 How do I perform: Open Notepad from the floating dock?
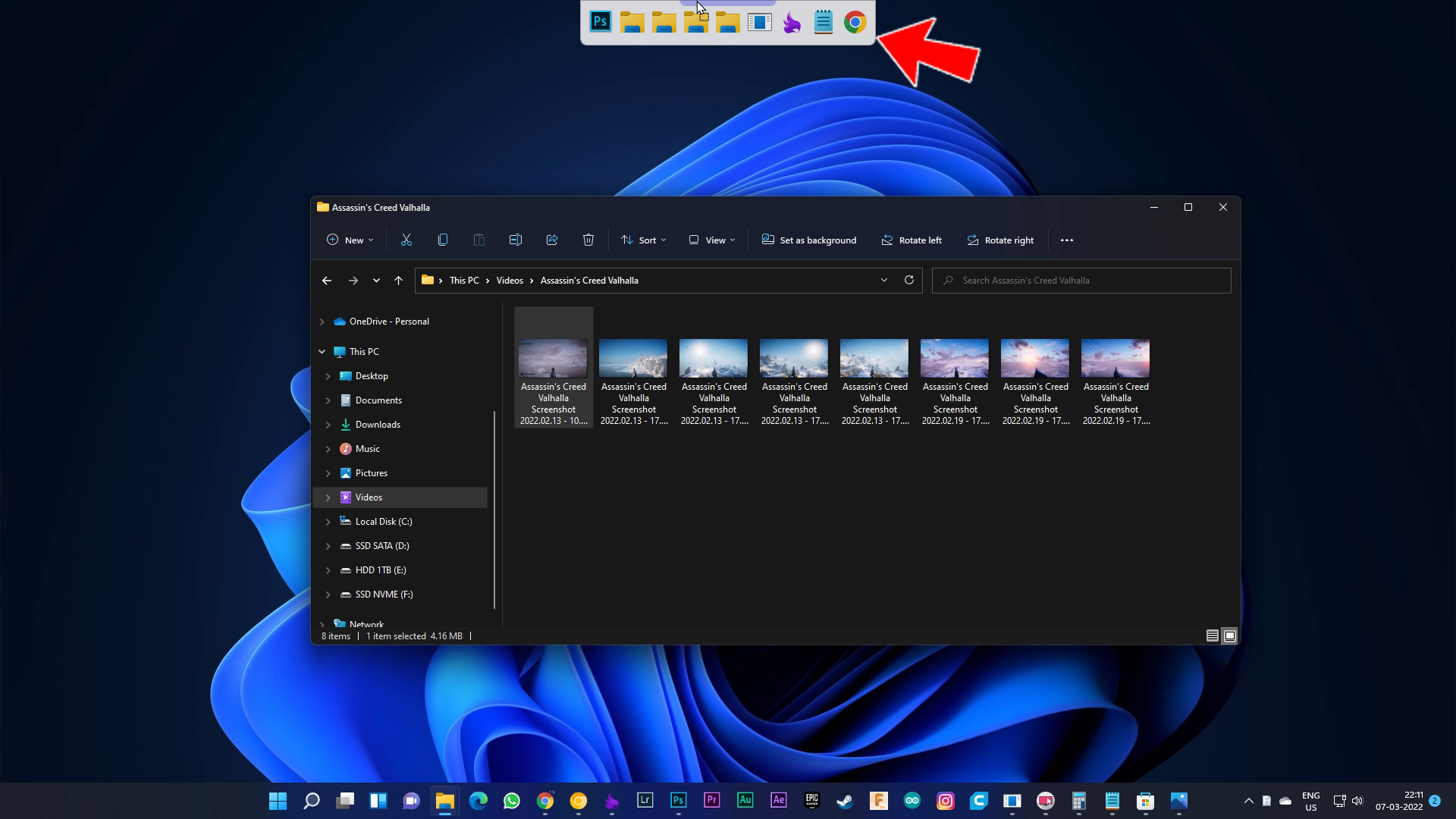click(x=824, y=22)
